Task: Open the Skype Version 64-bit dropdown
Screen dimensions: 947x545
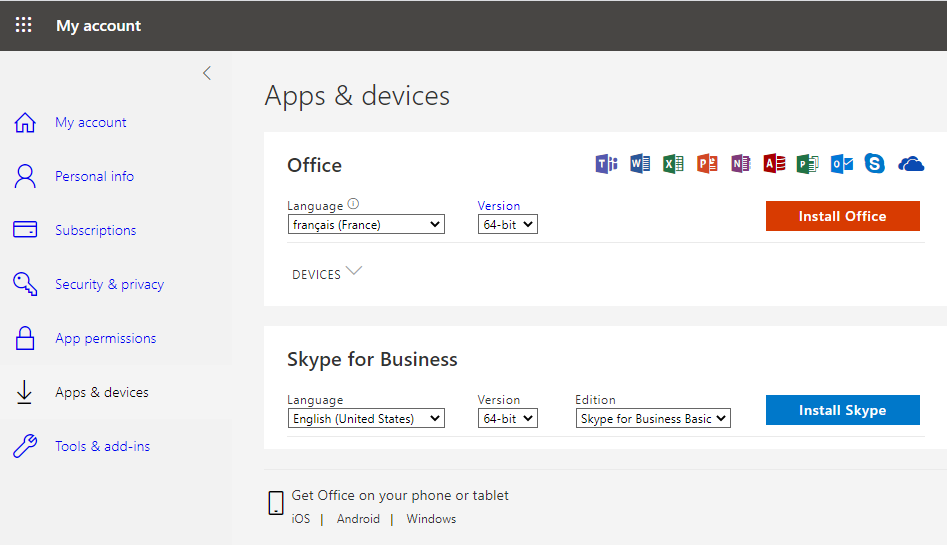Action: coord(507,418)
